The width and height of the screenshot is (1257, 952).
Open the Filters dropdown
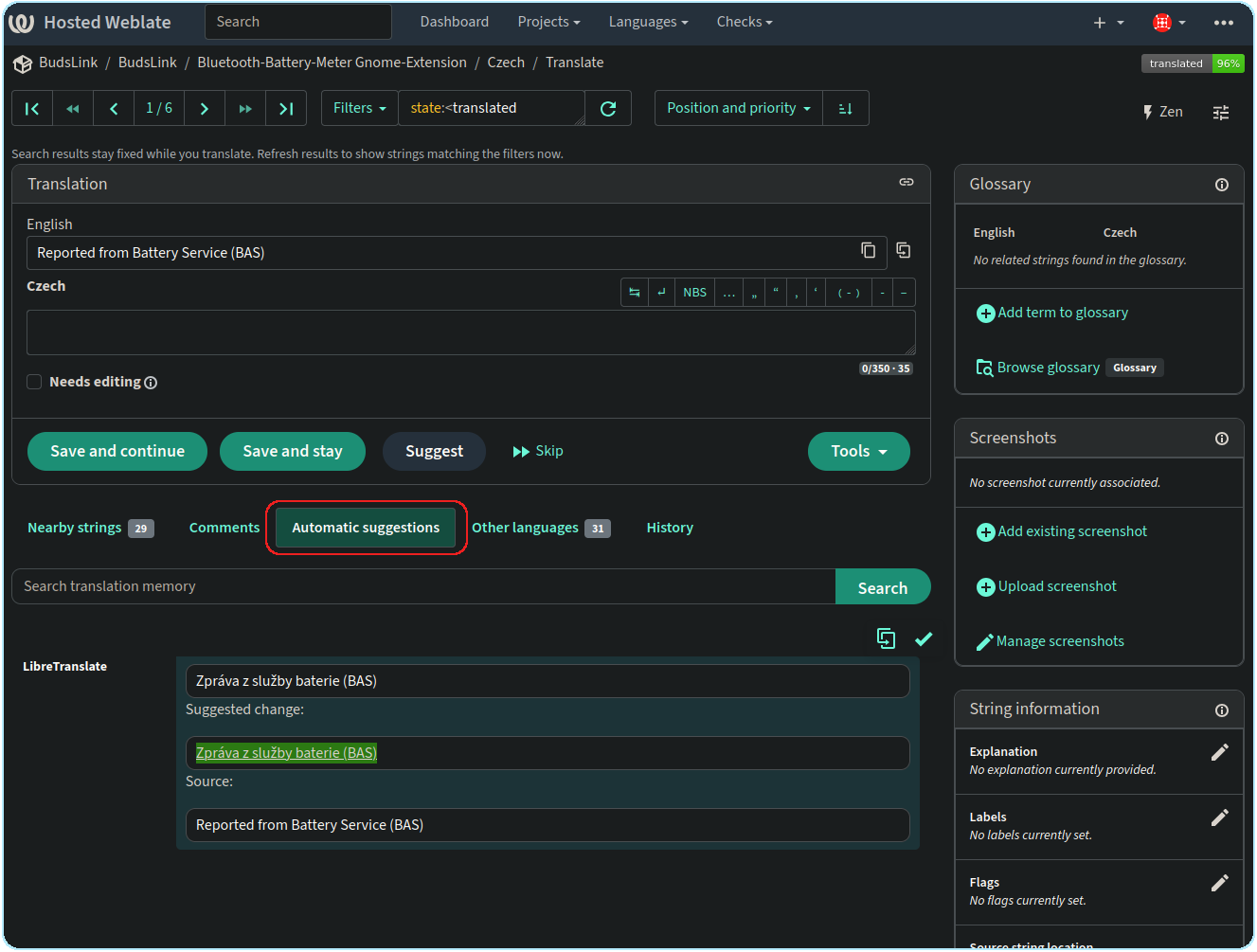tap(360, 108)
